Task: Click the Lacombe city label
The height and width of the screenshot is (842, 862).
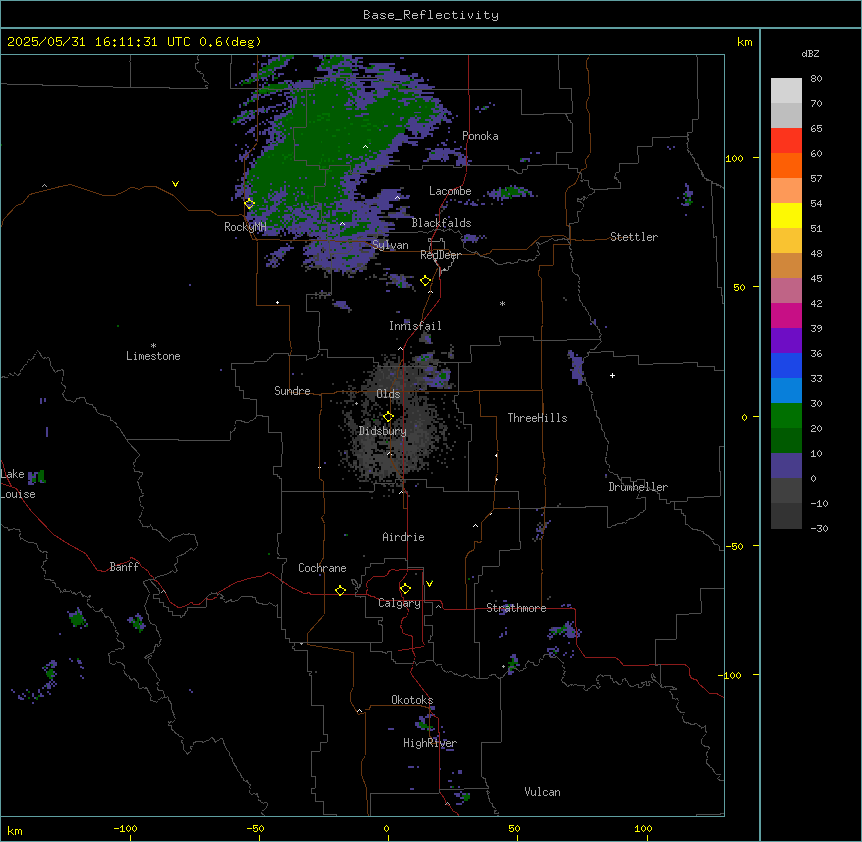Action: pyautogui.click(x=450, y=191)
